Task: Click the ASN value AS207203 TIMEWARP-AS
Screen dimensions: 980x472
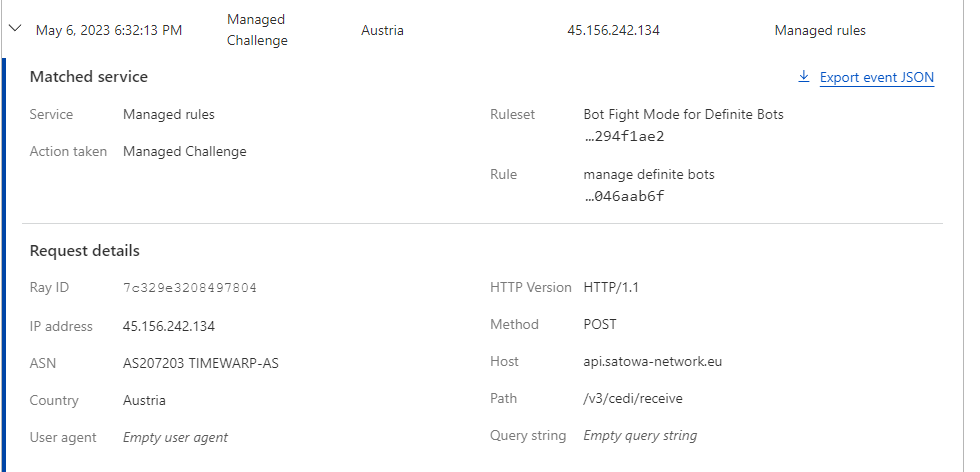Action: (x=200, y=363)
